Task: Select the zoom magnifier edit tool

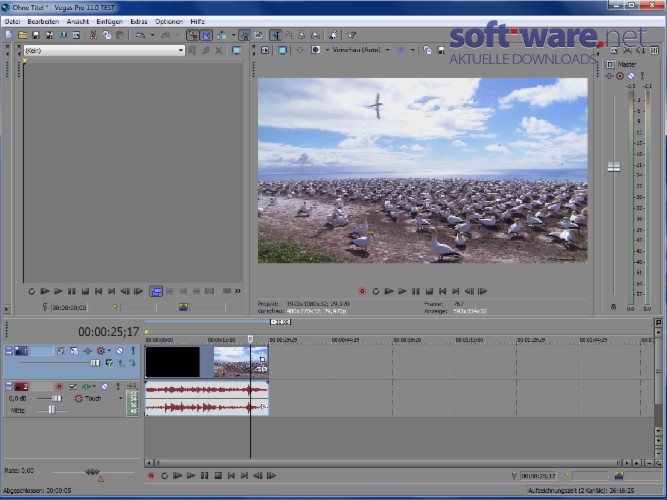Action: point(315,35)
